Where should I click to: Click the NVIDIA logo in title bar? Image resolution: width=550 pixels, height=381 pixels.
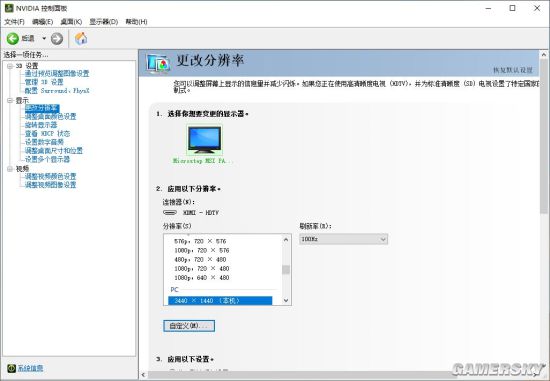tap(9, 8)
